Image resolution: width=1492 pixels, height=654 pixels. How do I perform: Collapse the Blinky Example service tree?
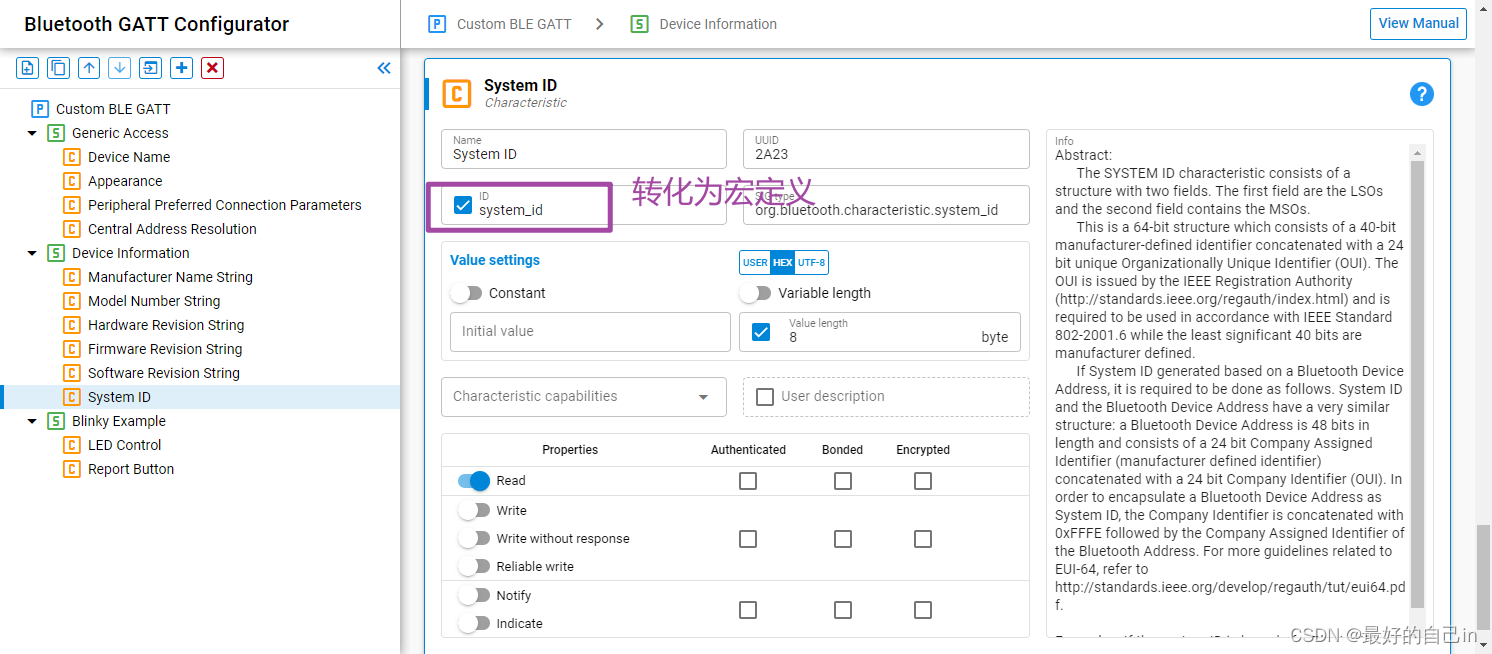pos(32,421)
